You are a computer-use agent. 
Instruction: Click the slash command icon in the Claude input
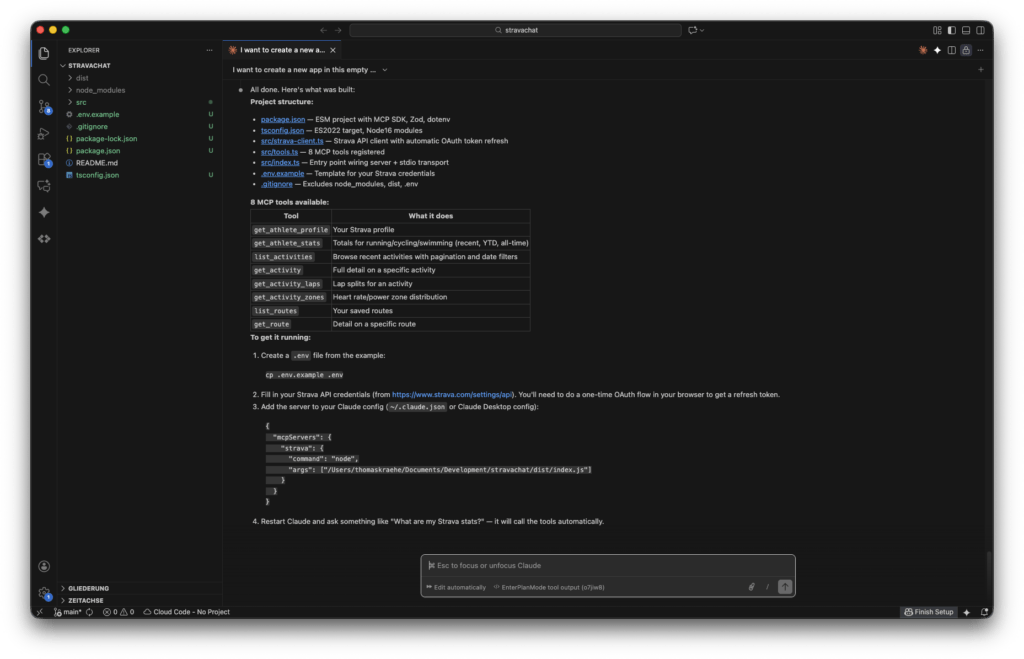767,587
